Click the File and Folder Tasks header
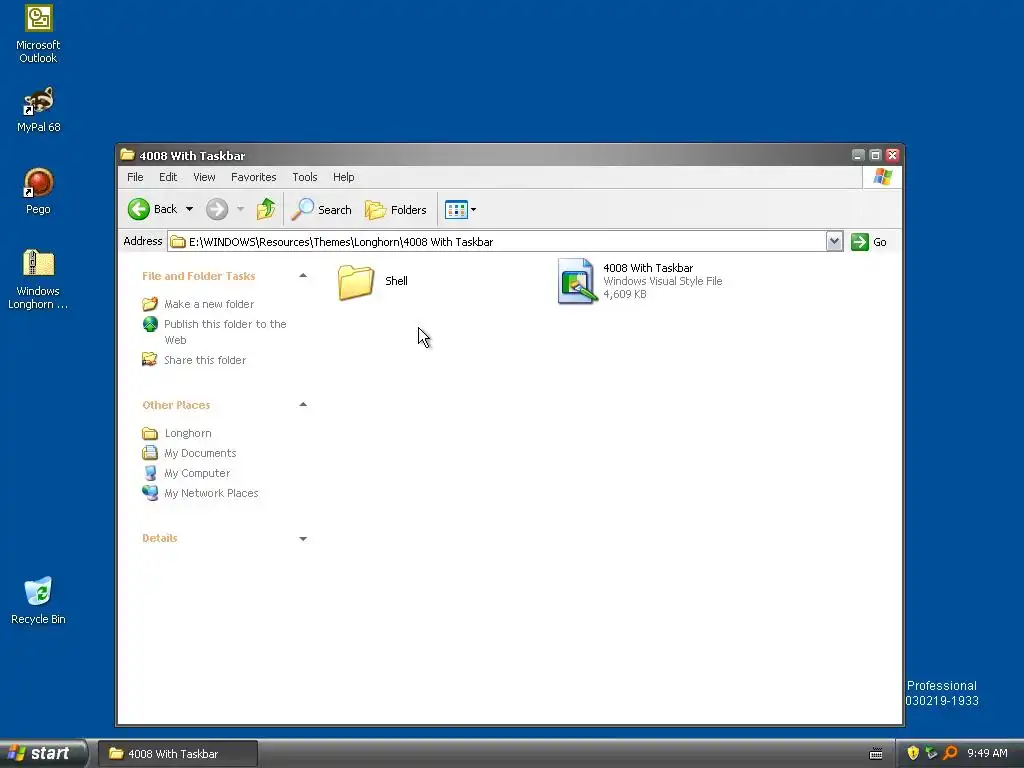The image size is (1024, 768). click(199, 276)
